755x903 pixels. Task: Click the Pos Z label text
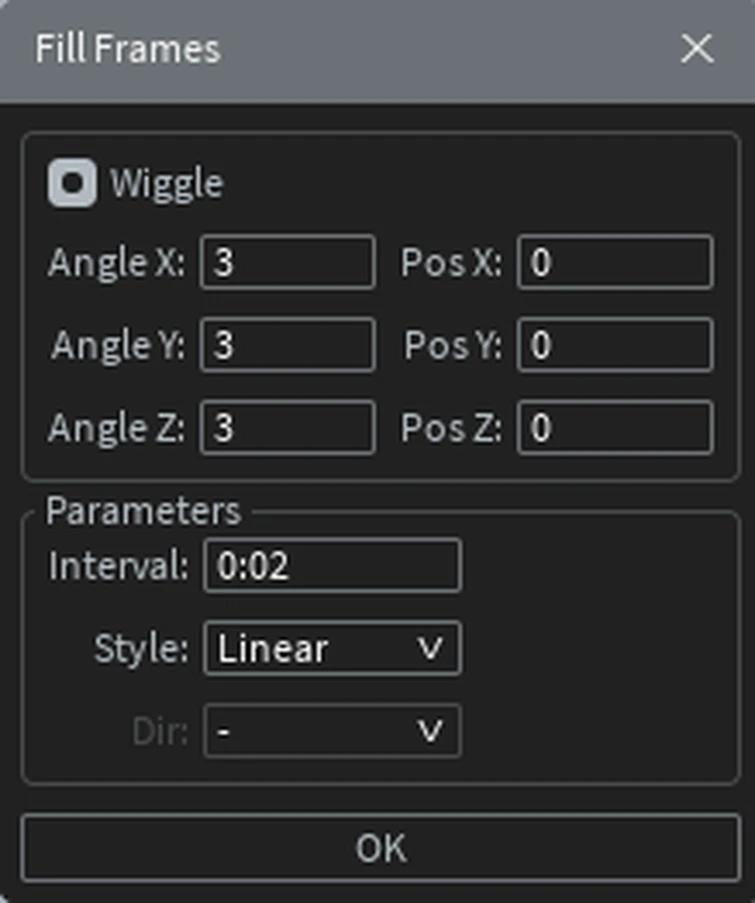[451, 428]
